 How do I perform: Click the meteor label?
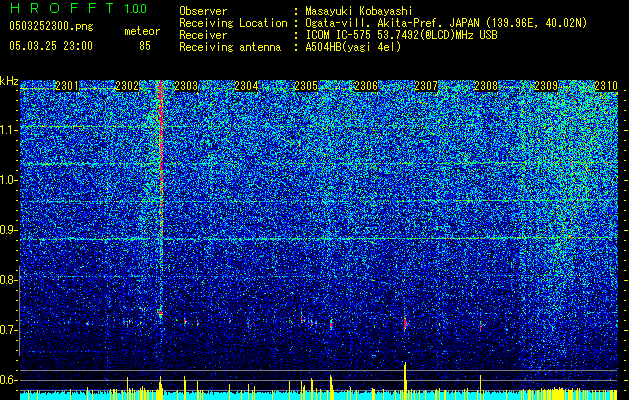142,31
